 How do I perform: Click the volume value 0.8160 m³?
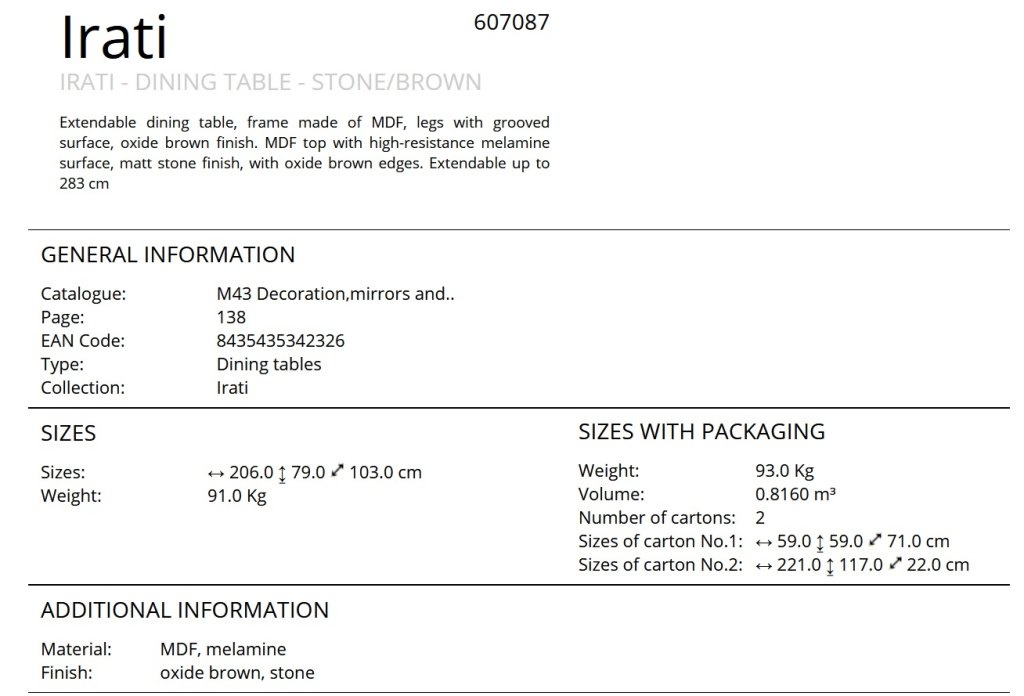(795, 494)
